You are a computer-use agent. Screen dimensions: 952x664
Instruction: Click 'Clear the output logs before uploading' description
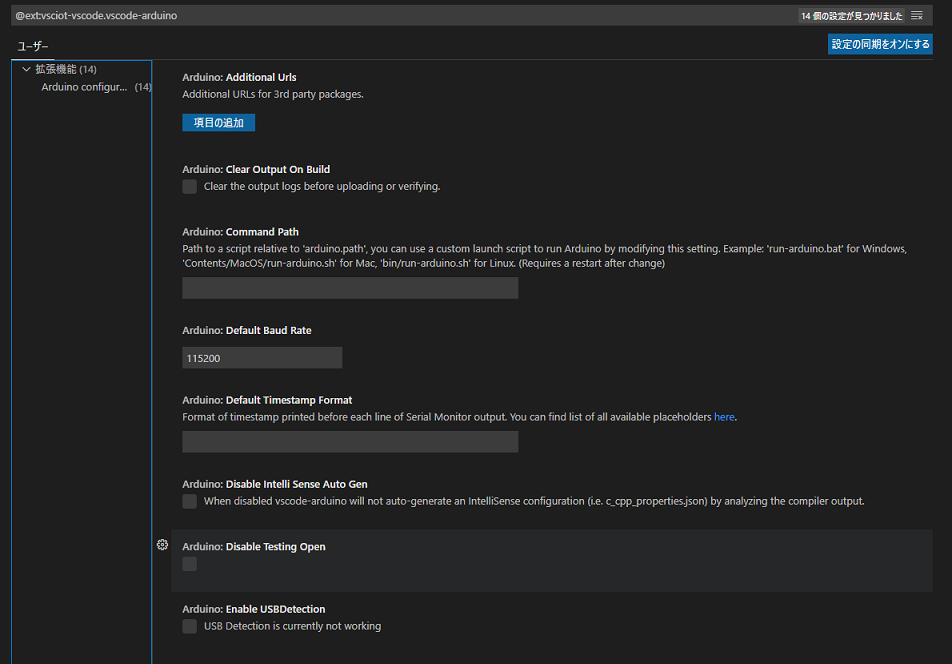322,186
